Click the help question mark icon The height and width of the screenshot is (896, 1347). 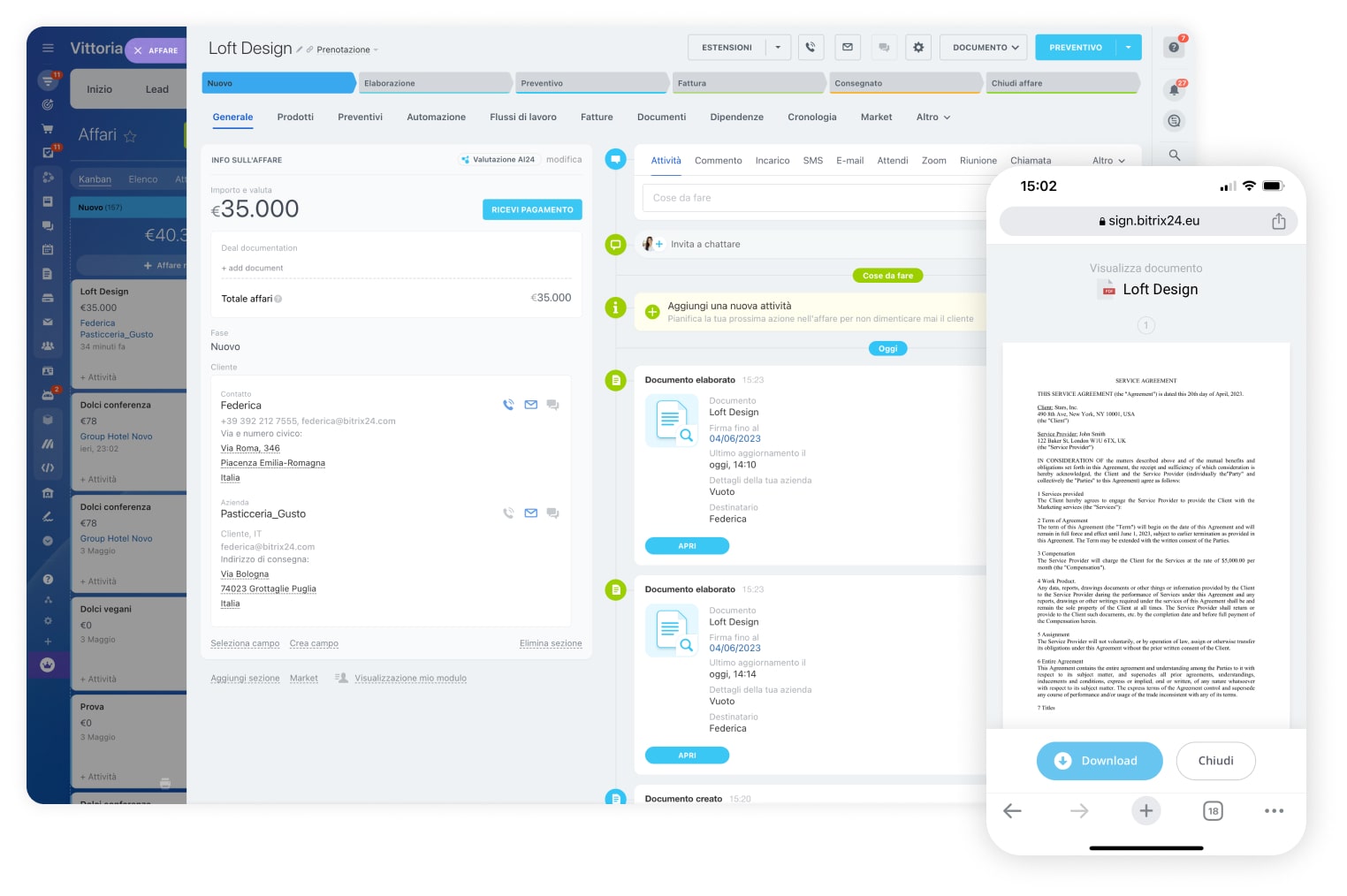(x=1174, y=48)
